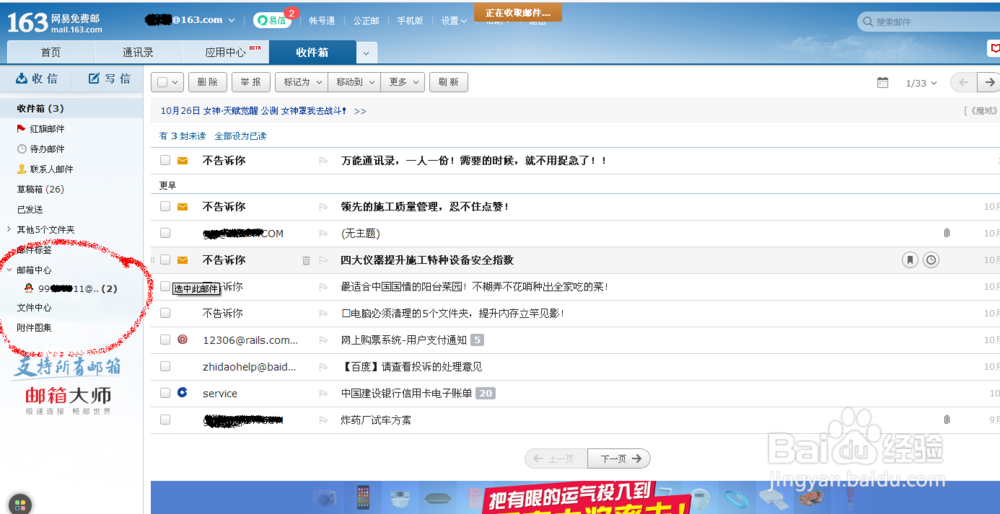Image resolution: width=1000 pixels, height=514 pixels.
Task: Click the trash icon on 四大仪器 email row
Action: click(306, 260)
